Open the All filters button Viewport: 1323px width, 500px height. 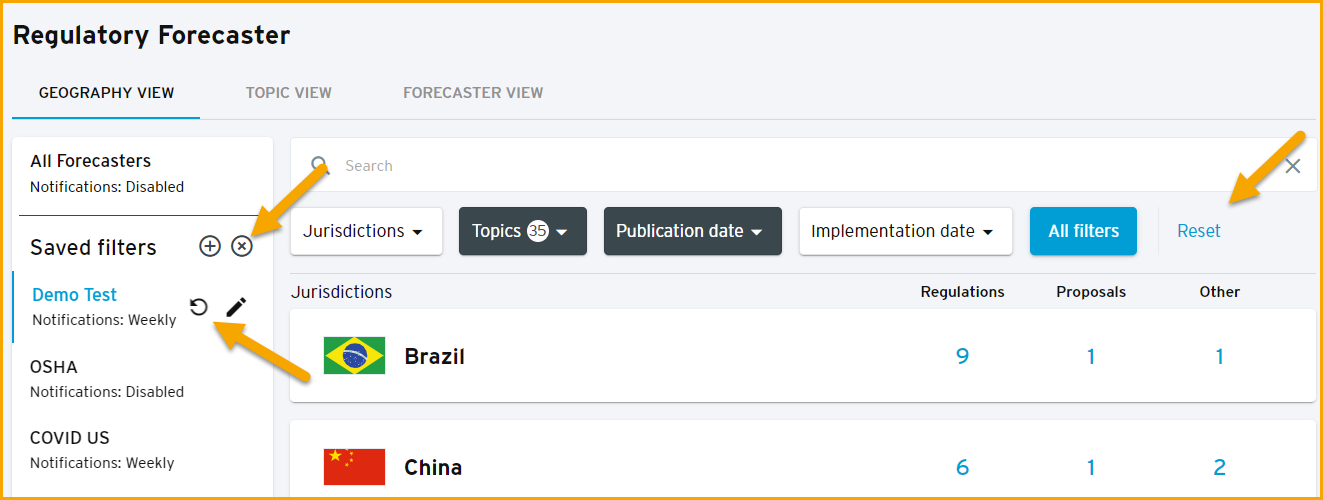[1083, 231]
